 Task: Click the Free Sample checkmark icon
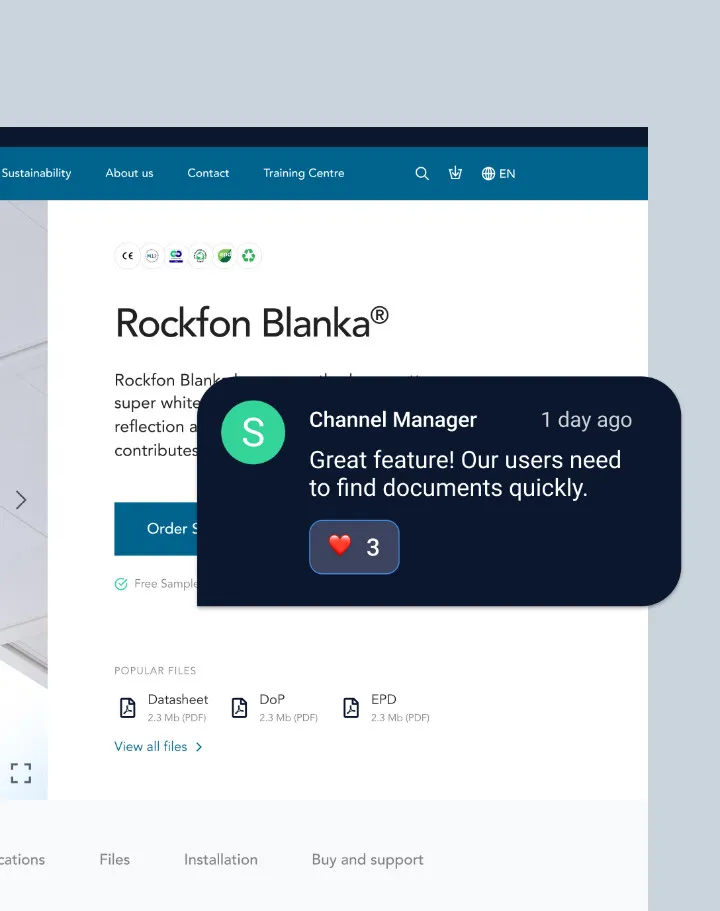[121, 584]
